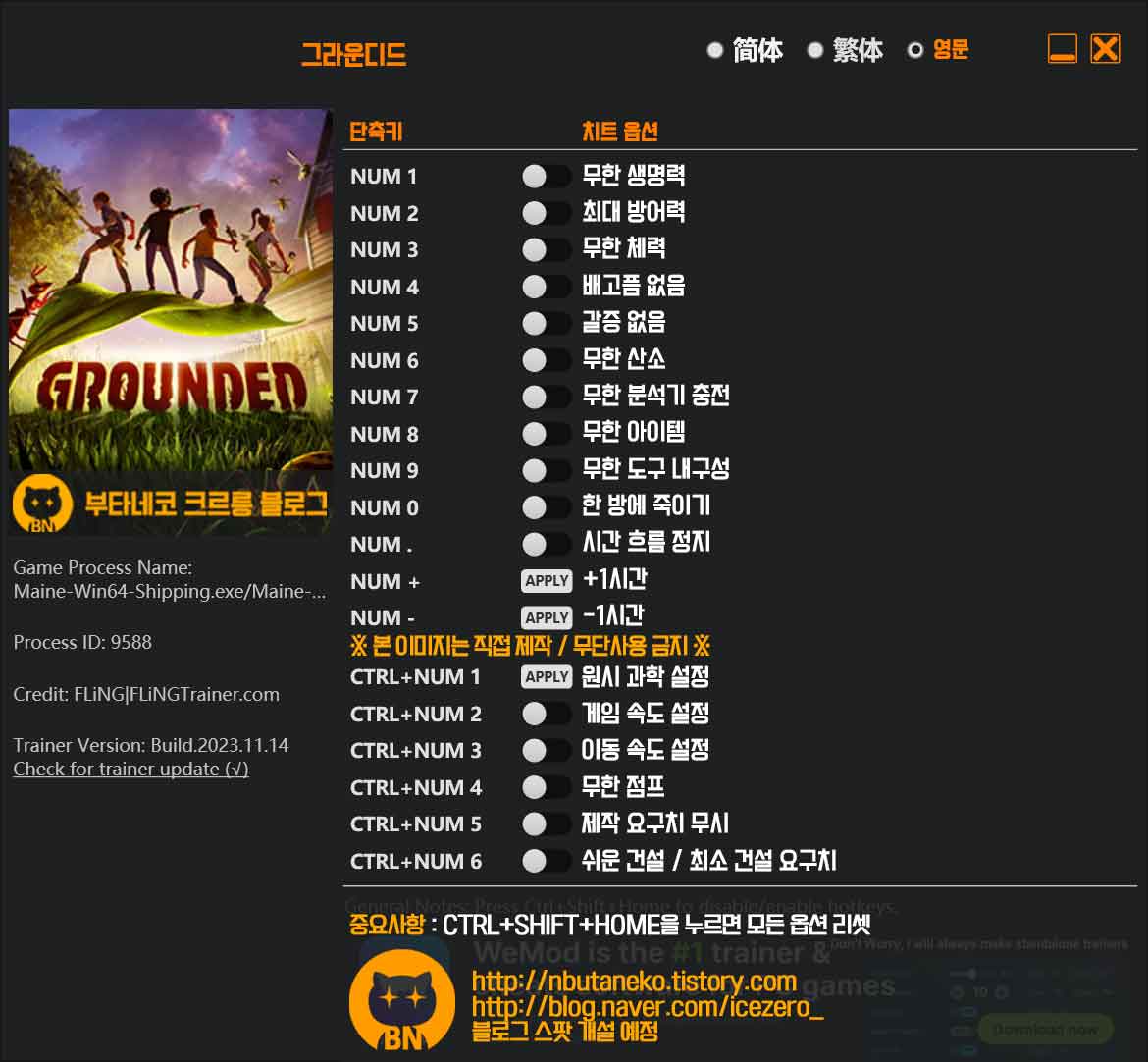Image resolution: width=1148 pixels, height=1062 pixels.
Task: Click Maine-Win64-Shipping.exe process name text
Action: (170, 591)
